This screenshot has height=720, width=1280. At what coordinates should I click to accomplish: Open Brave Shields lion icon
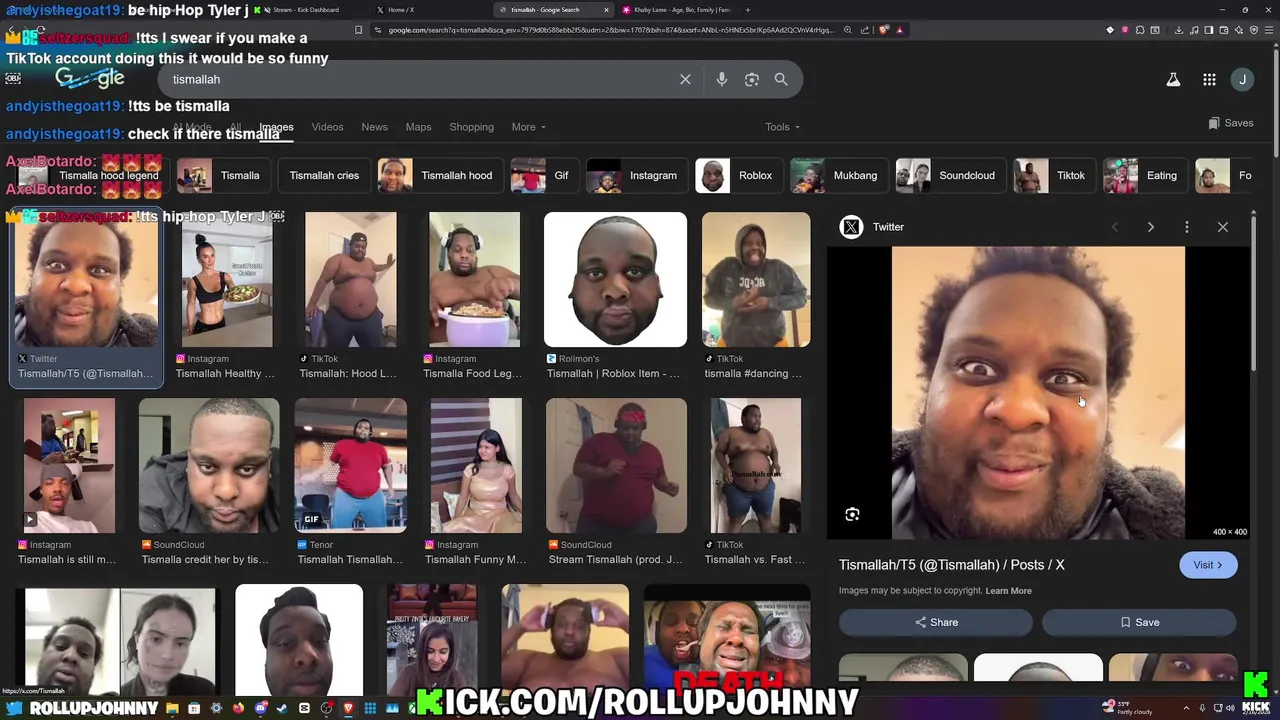pos(883,30)
